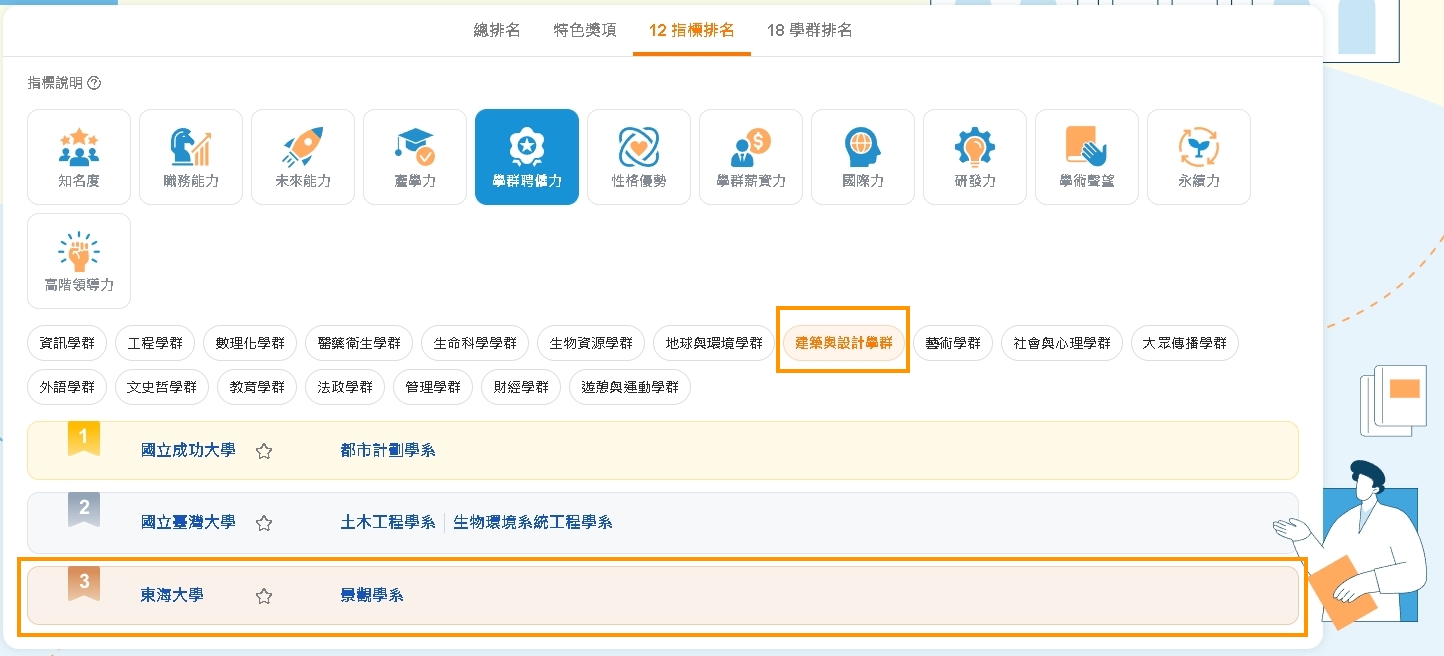Toggle the star next to 東海大學

(264, 596)
